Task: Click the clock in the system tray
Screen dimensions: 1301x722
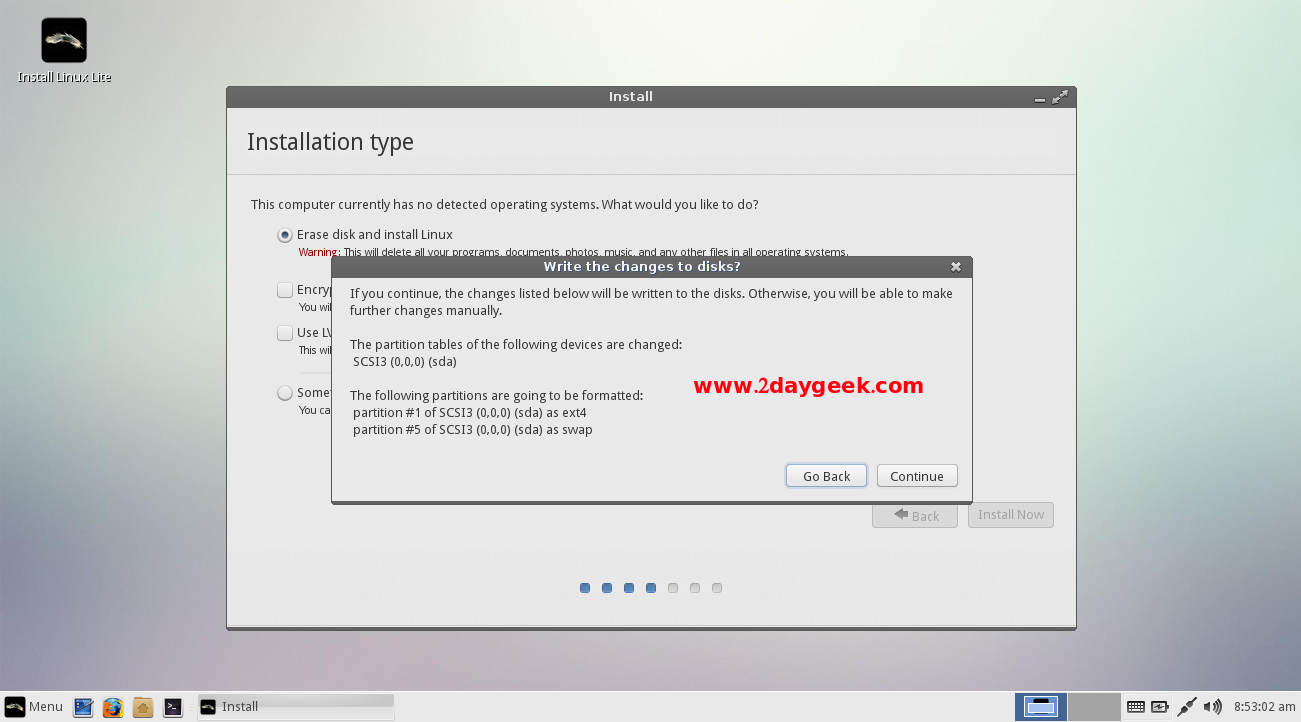Action: point(1263,707)
